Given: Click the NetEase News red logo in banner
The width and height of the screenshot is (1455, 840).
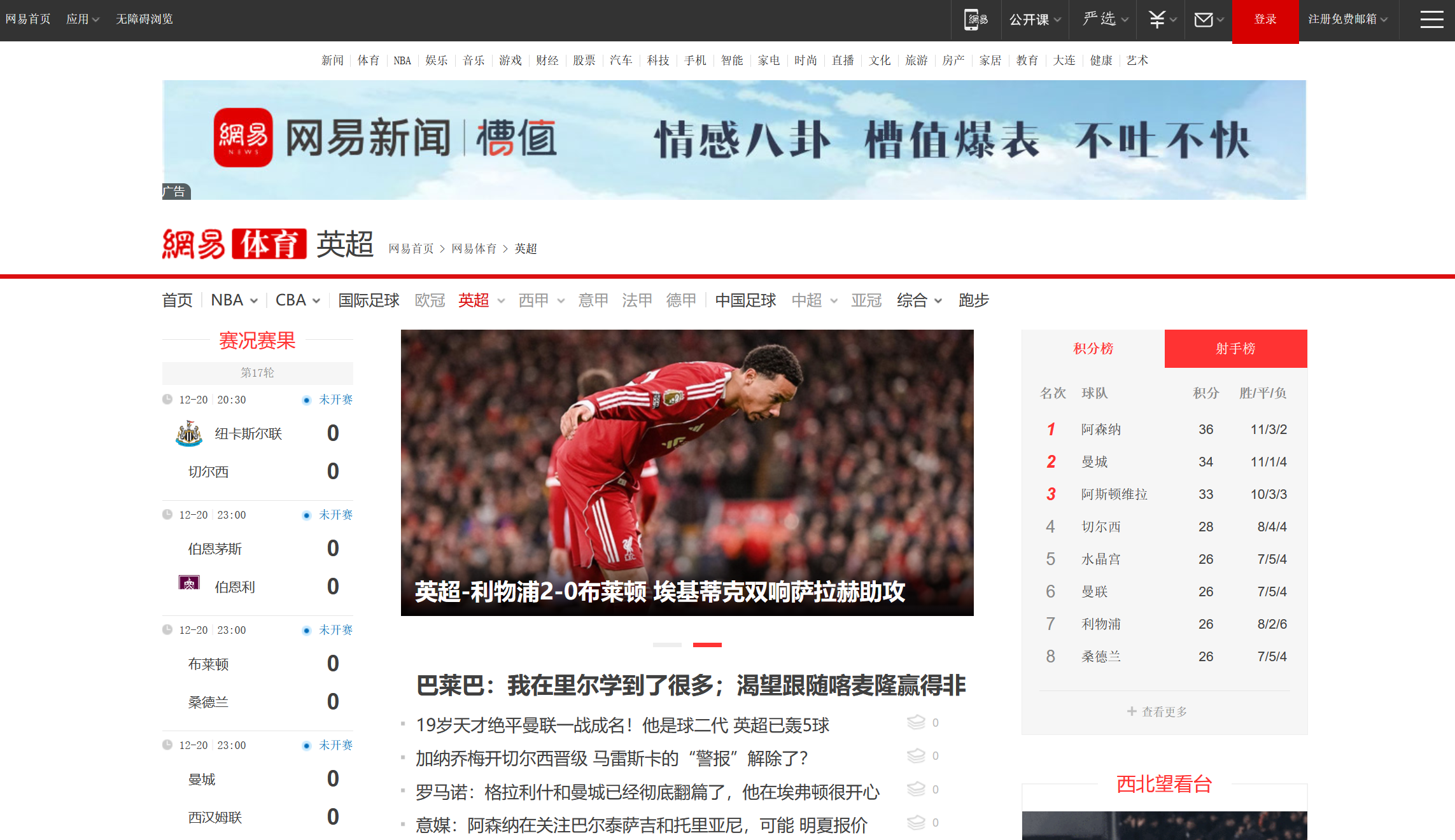Looking at the screenshot, I should (x=243, y=137).
